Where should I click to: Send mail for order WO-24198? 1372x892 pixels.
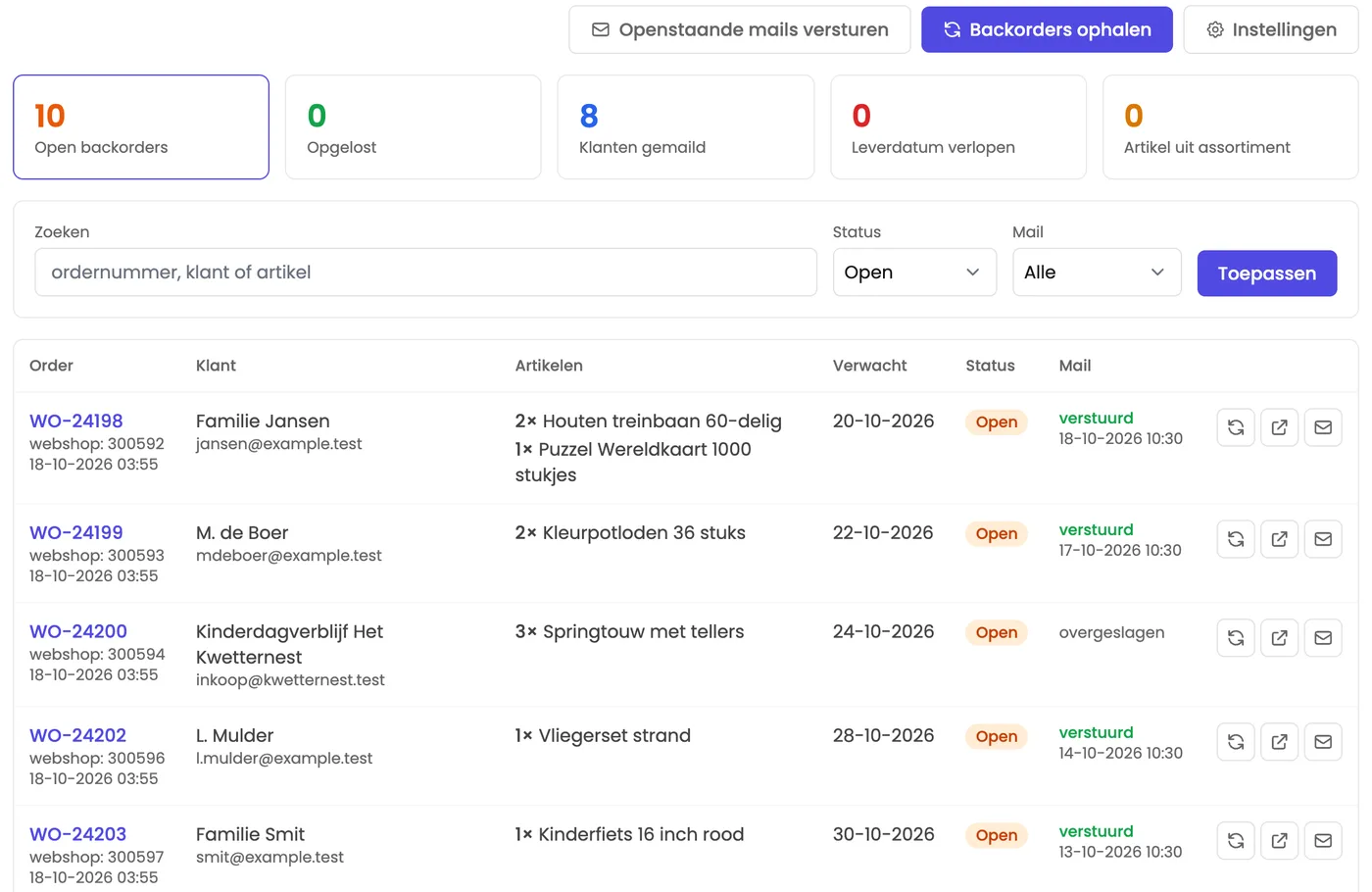[x=1323, y=427]
